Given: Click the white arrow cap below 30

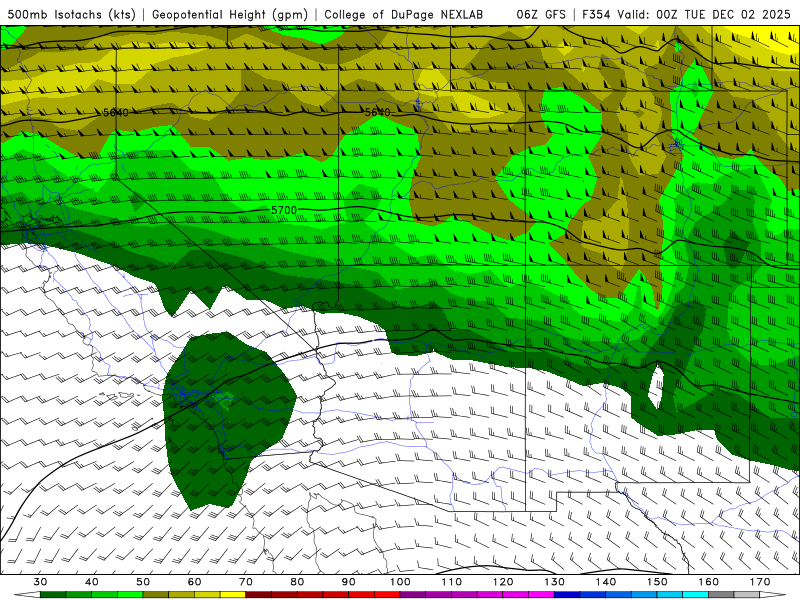Looking at the screenshot, I should [x=27, y=595].
